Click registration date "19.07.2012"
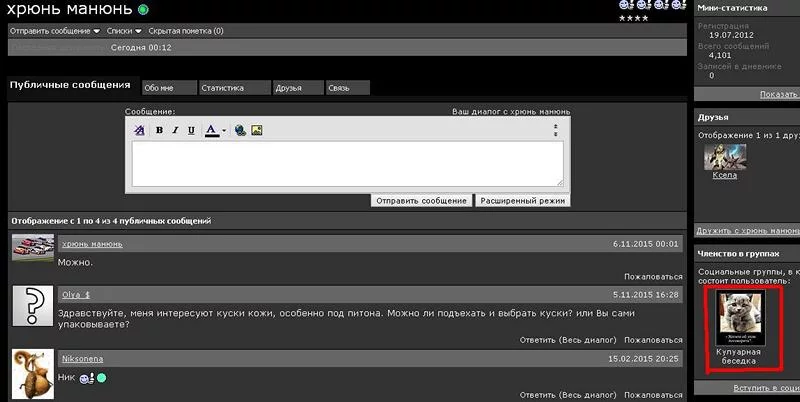 (731, 35)
